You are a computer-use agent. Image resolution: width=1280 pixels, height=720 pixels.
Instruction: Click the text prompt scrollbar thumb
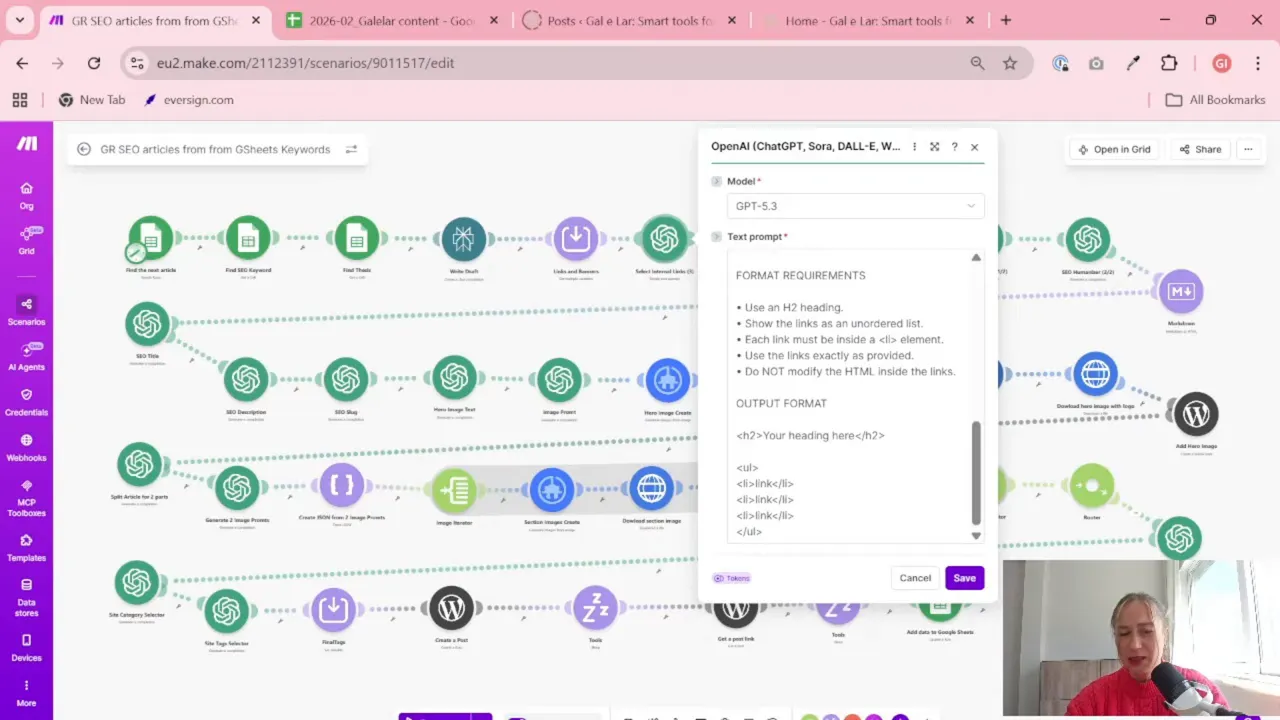tap(976, 472)
